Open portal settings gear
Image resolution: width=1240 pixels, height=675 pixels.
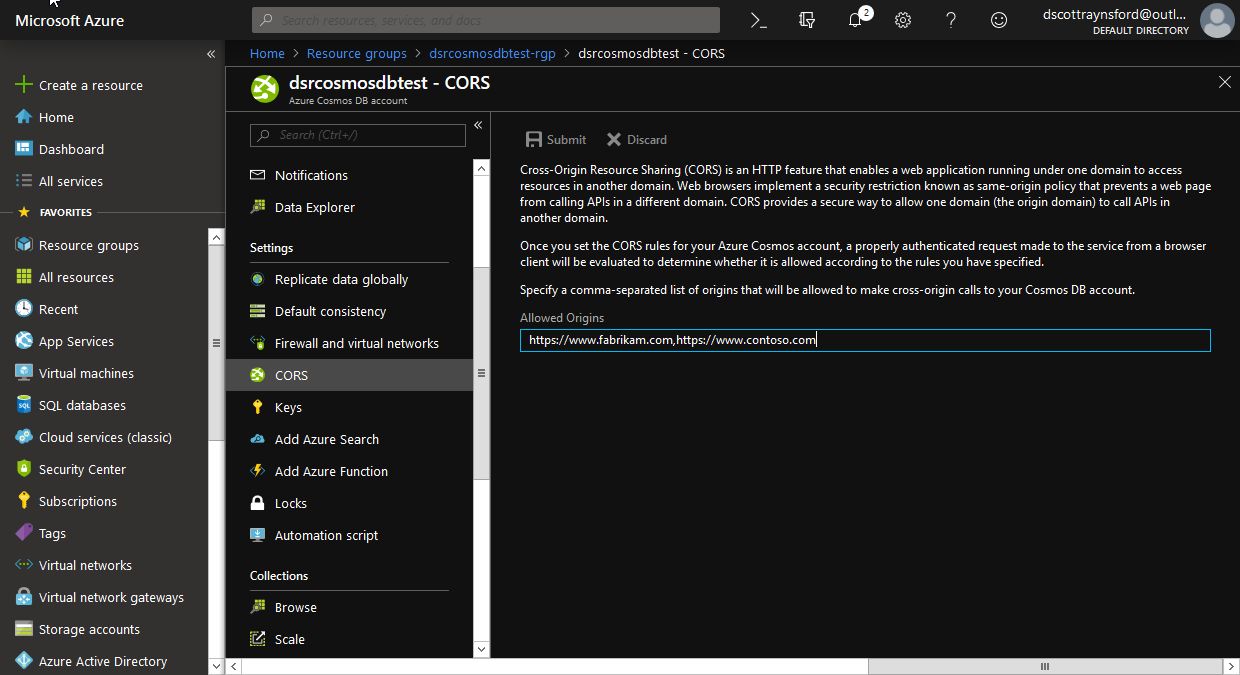[x=903, y=20]
